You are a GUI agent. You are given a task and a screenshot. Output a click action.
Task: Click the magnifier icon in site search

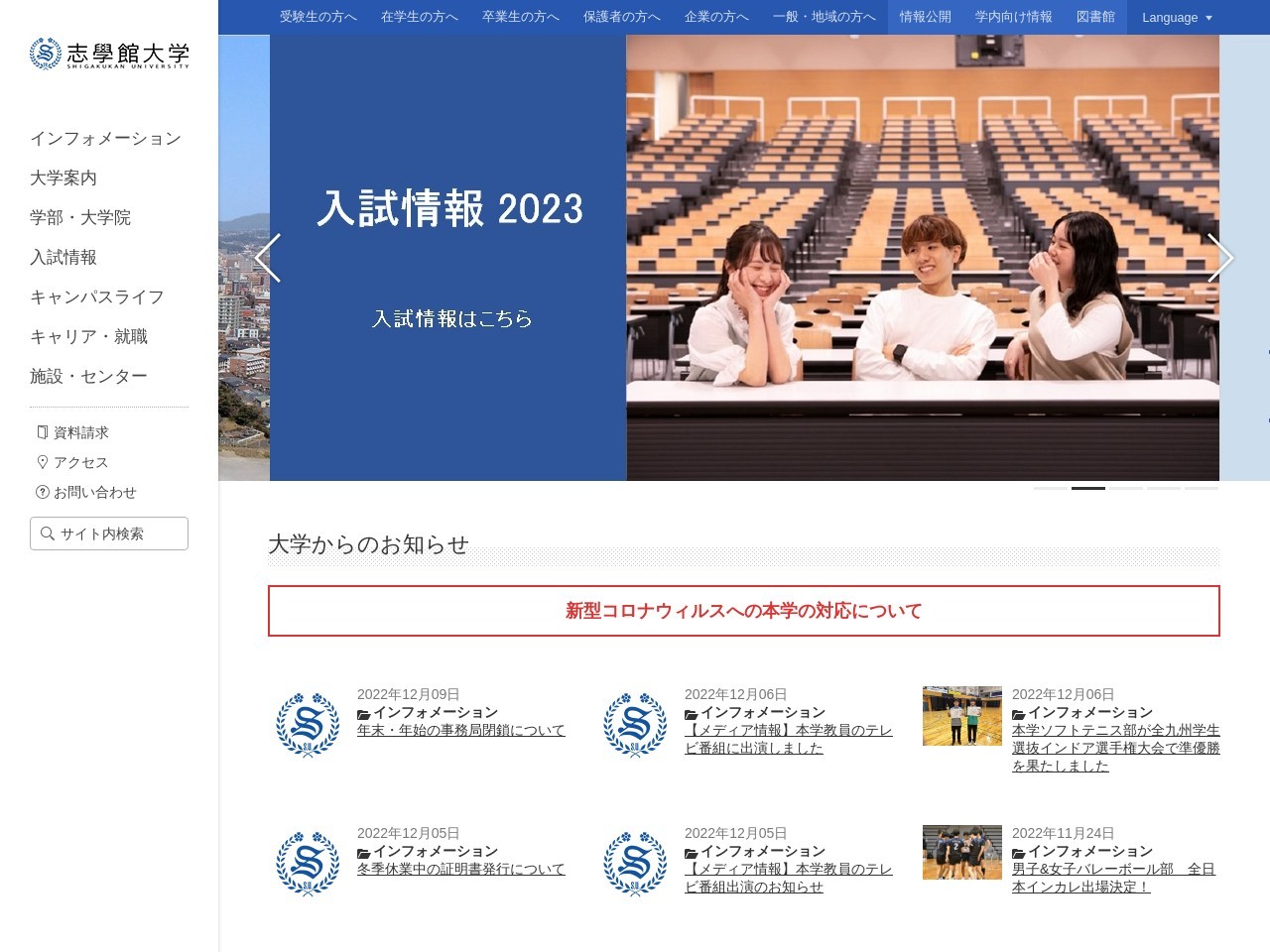tap(47, 534)
